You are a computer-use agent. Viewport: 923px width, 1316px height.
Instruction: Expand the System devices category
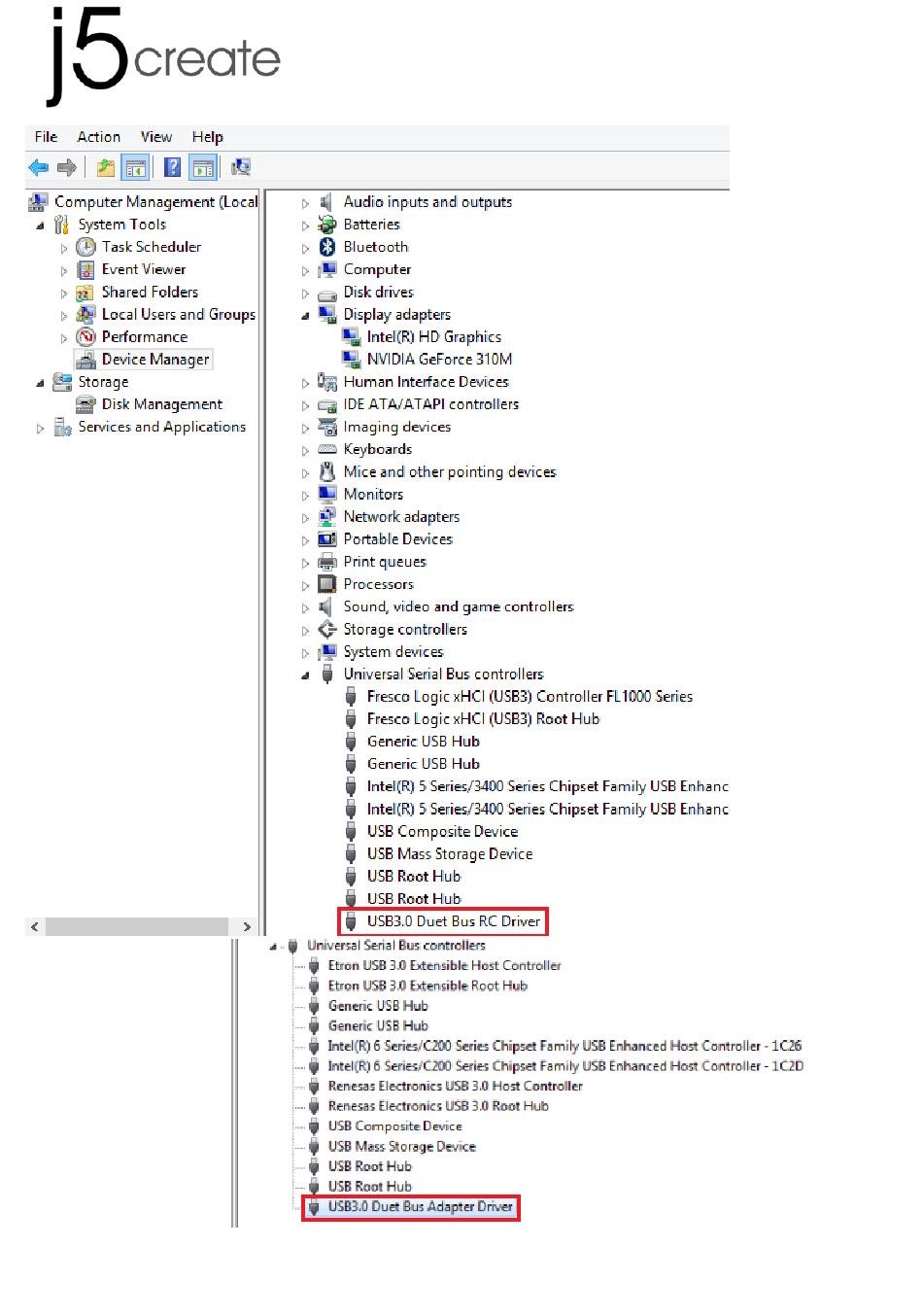(305, 653)
